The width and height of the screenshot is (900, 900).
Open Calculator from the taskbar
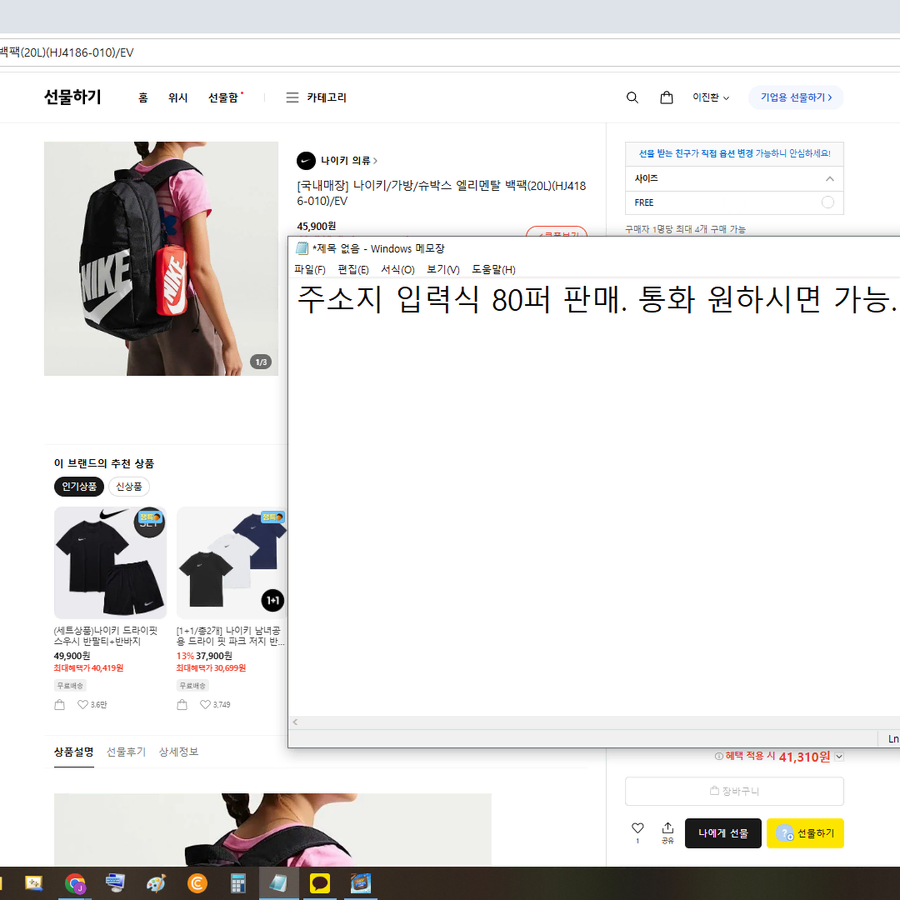coord(238,883)
